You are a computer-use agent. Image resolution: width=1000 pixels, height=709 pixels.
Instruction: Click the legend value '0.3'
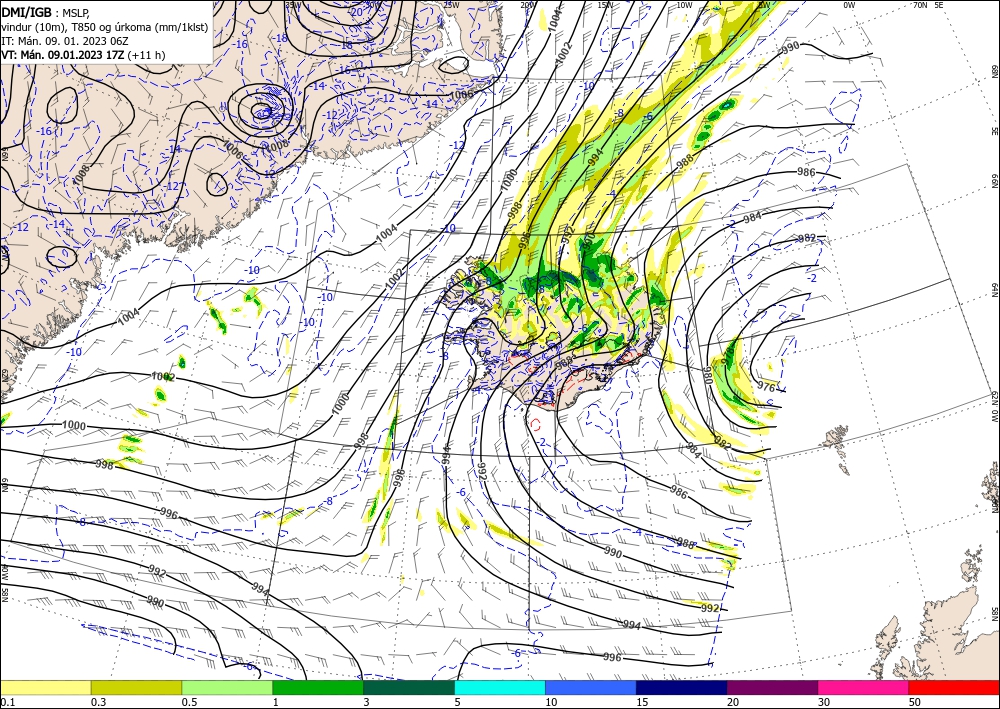click(x=98, y=702)
